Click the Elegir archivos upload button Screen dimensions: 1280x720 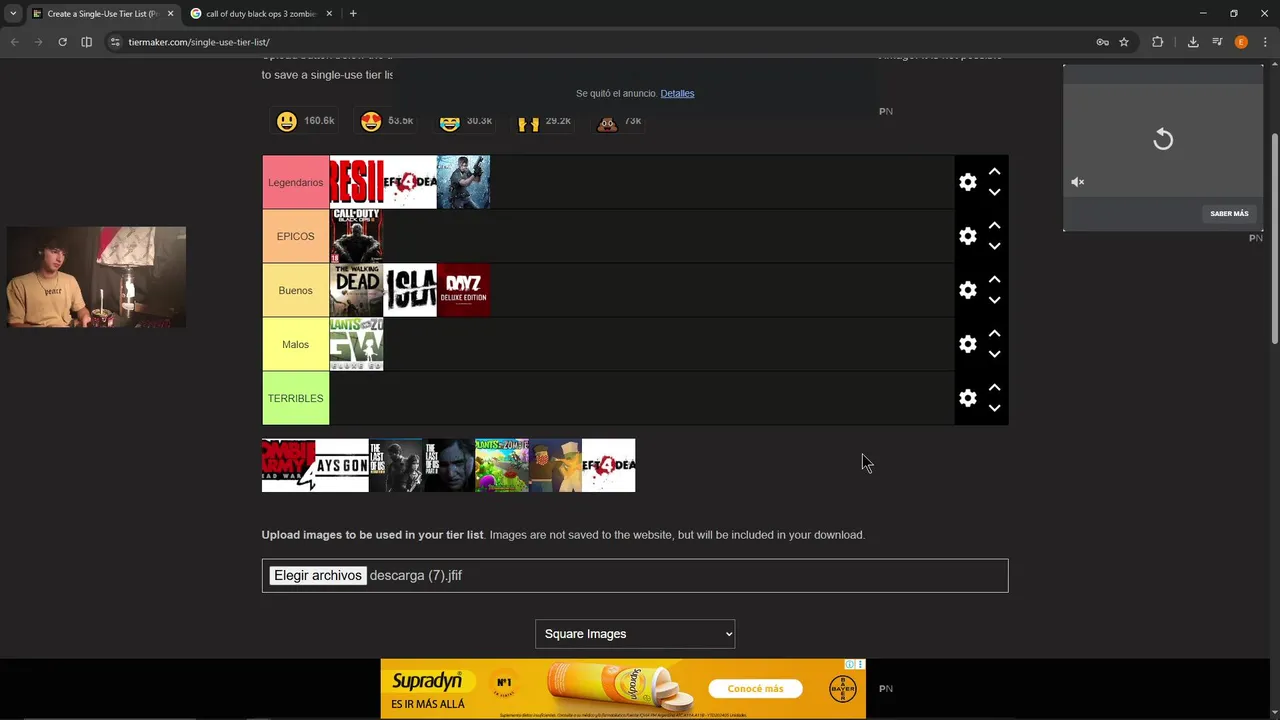[x=318, y=576]
